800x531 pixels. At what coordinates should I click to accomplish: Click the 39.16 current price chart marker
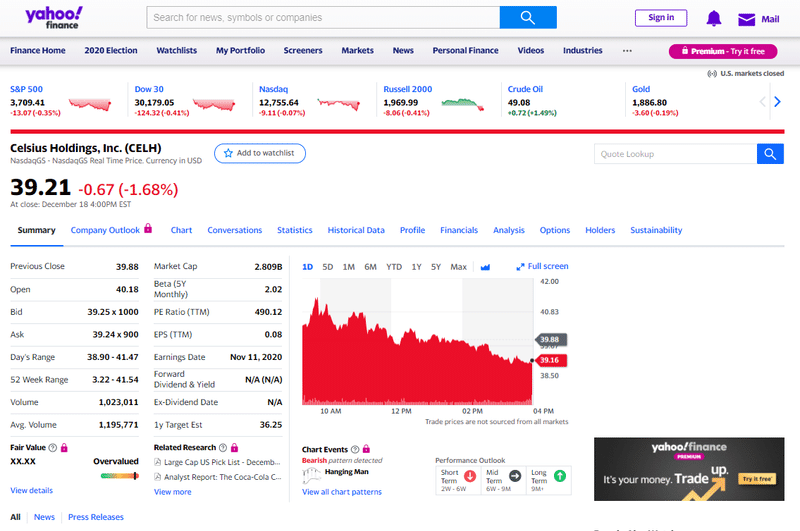[551, 360]
